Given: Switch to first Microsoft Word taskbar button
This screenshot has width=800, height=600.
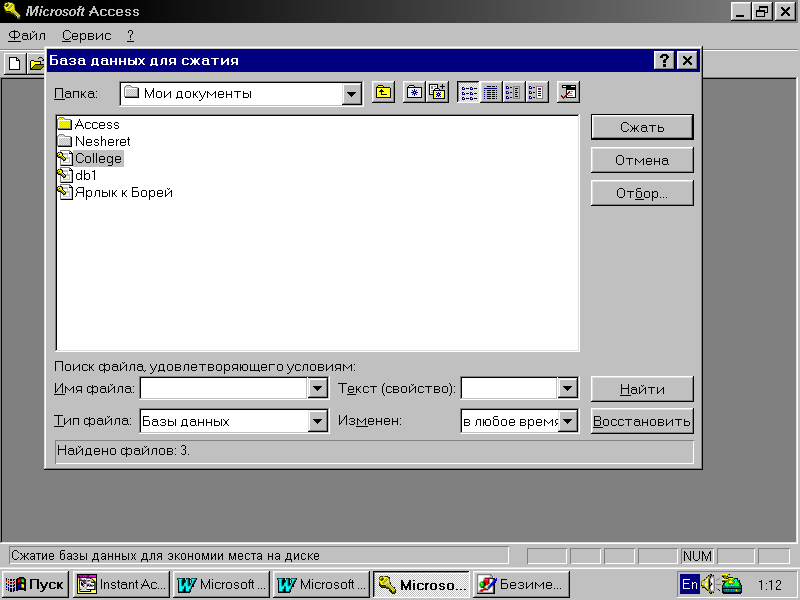Looking at the screenshot, I should pyautogui.click(x=221, y=584).
